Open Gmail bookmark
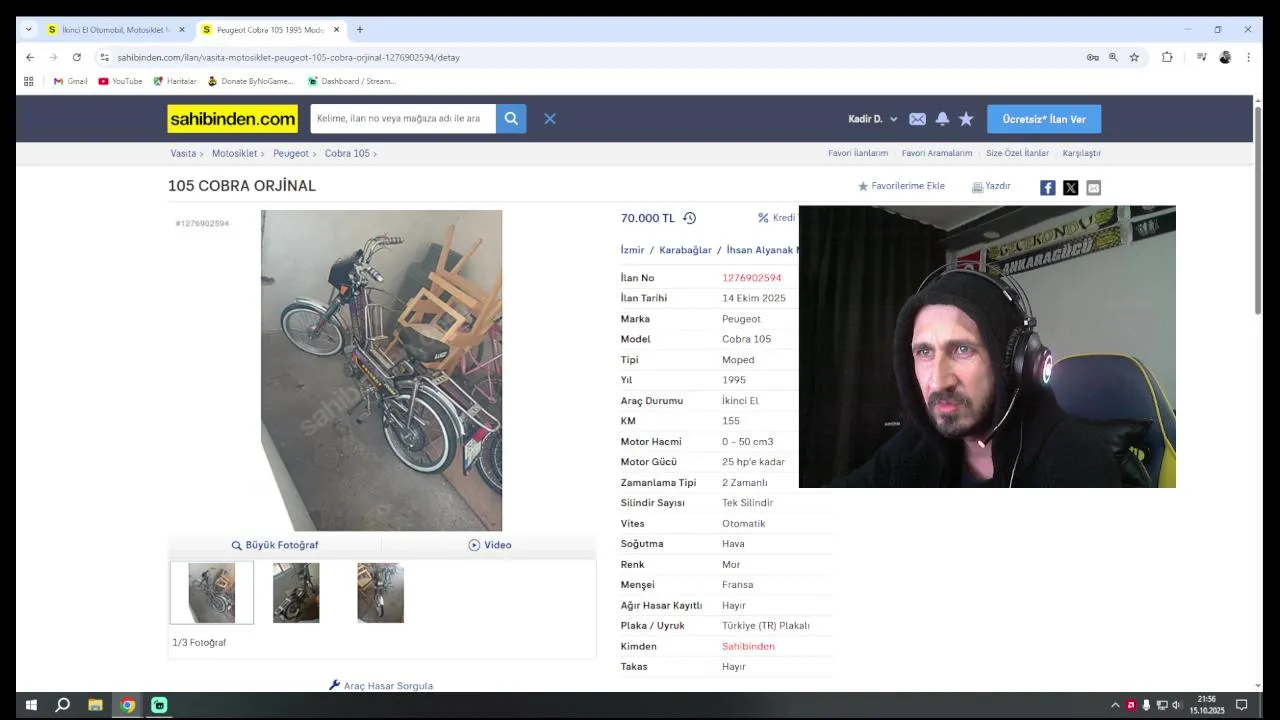 click(70, 81)
